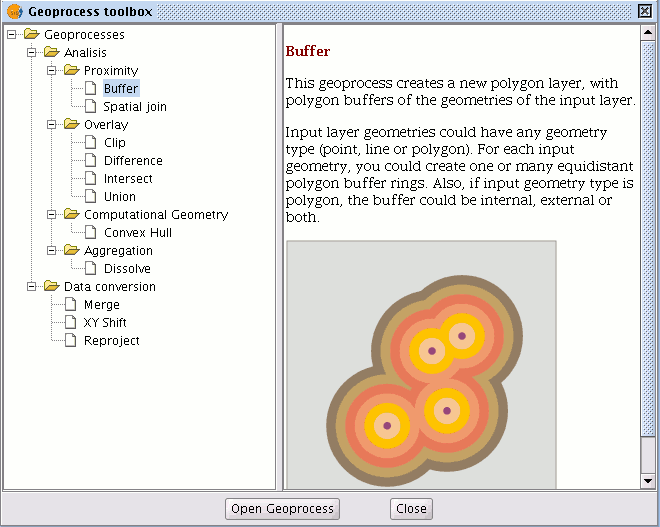Click the buffer rings illustration image
660x527 pixels.
[421, 365]
